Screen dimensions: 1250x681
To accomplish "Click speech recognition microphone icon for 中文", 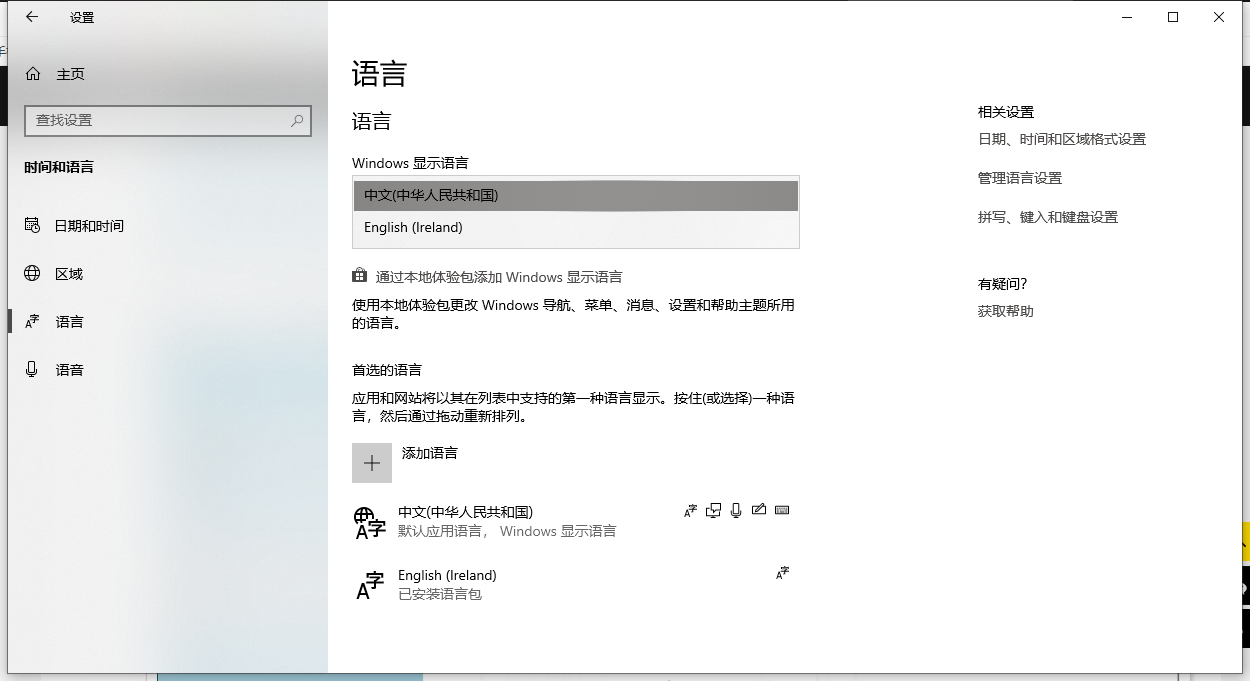I will (x=736, y=511).
